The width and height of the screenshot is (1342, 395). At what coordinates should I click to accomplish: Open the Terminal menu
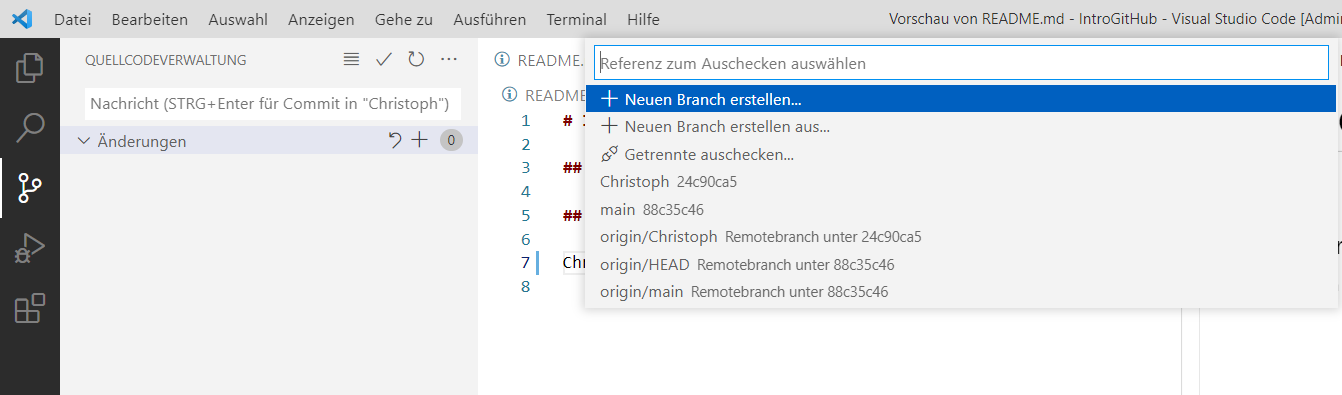tap(576, 19)
